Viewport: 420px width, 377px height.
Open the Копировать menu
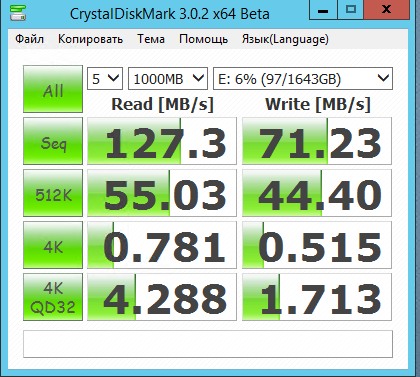pos(90,39)
